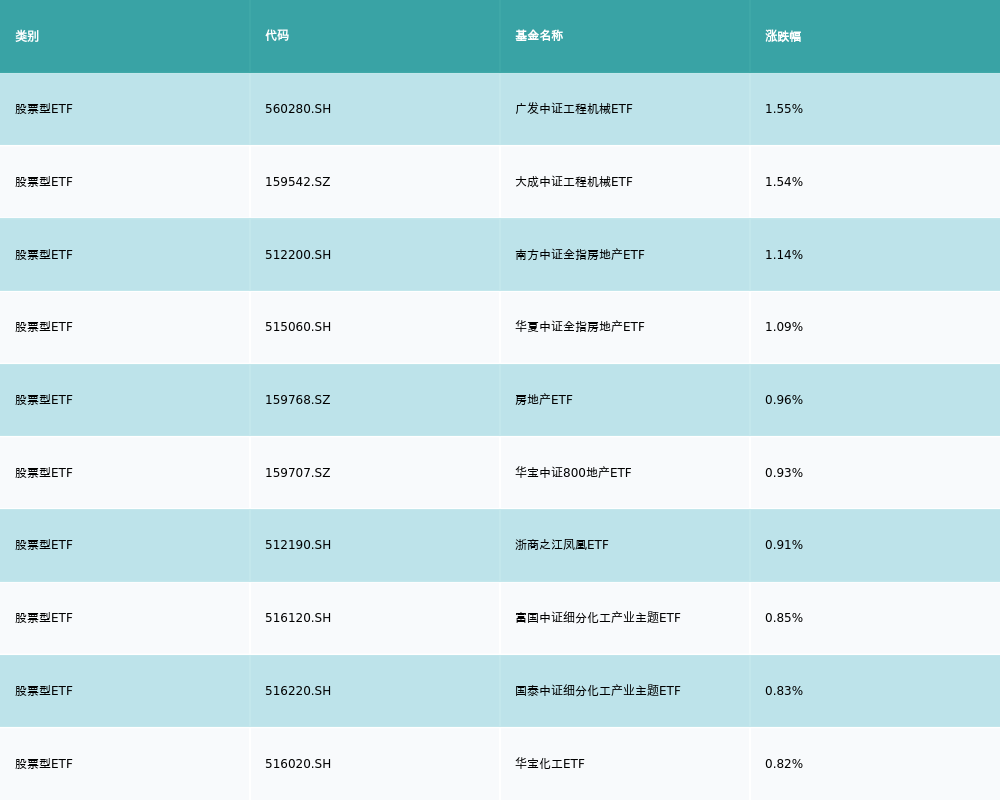Click the 房地产ETF fund name

[544, 400]
